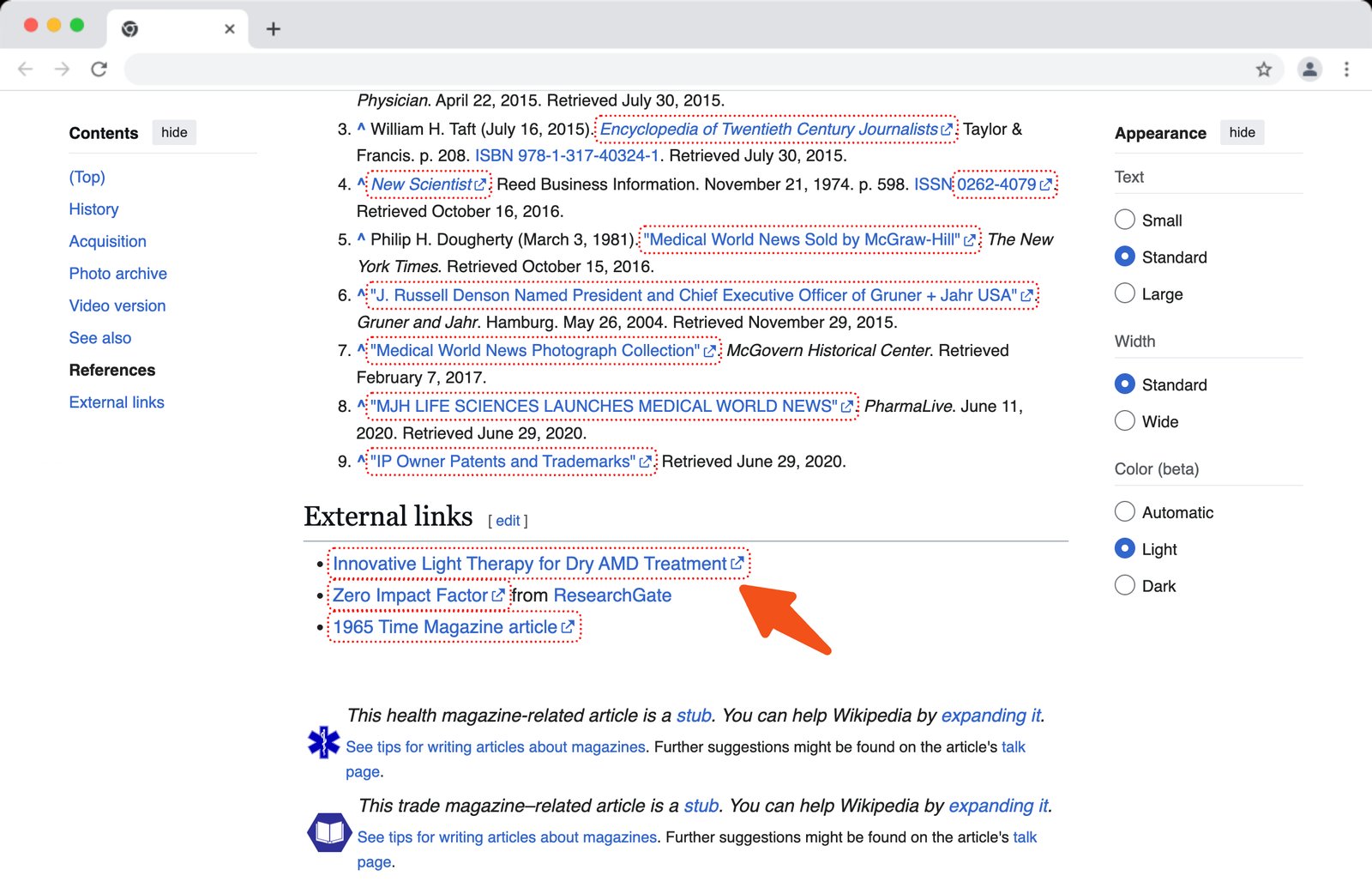Switch color mode to Dark

click(x=1124, y=586)
